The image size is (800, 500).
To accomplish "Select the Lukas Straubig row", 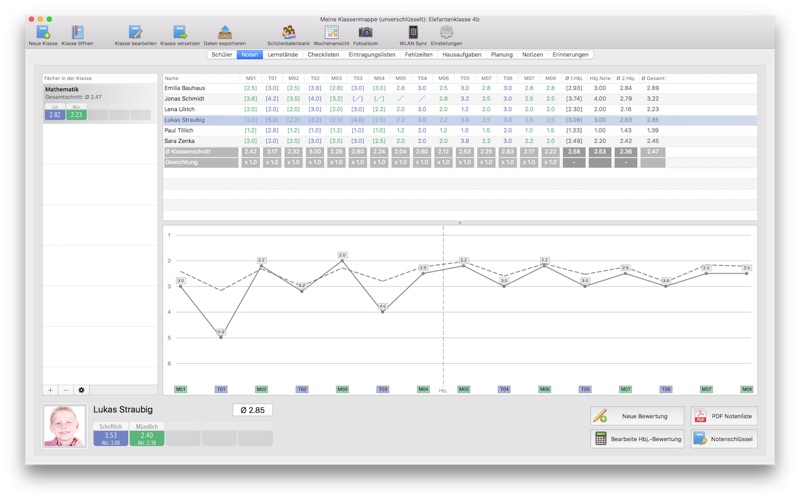I will tap(459, 120).
